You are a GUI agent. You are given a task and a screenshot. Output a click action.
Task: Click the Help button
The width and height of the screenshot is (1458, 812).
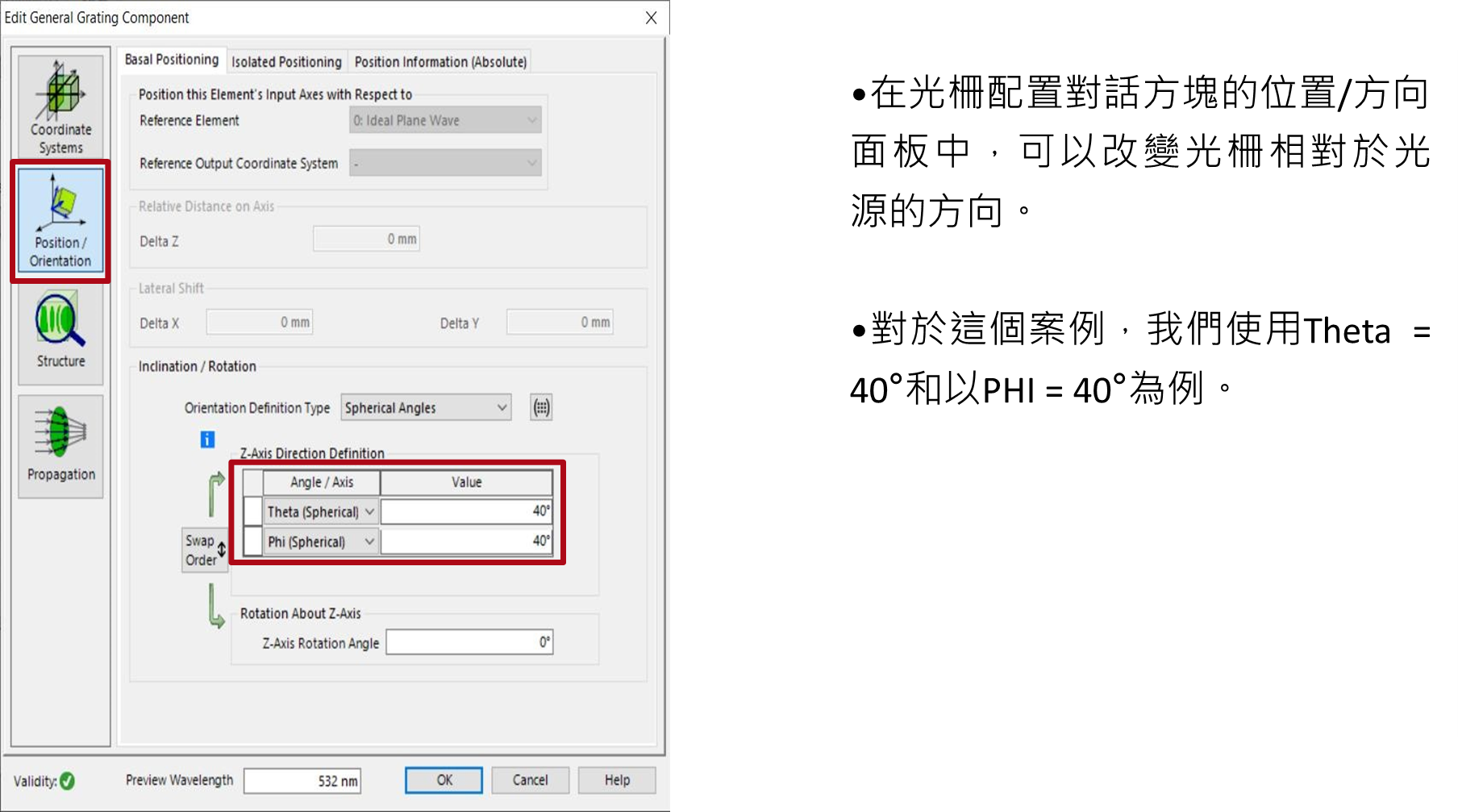(x=617, y=780)
